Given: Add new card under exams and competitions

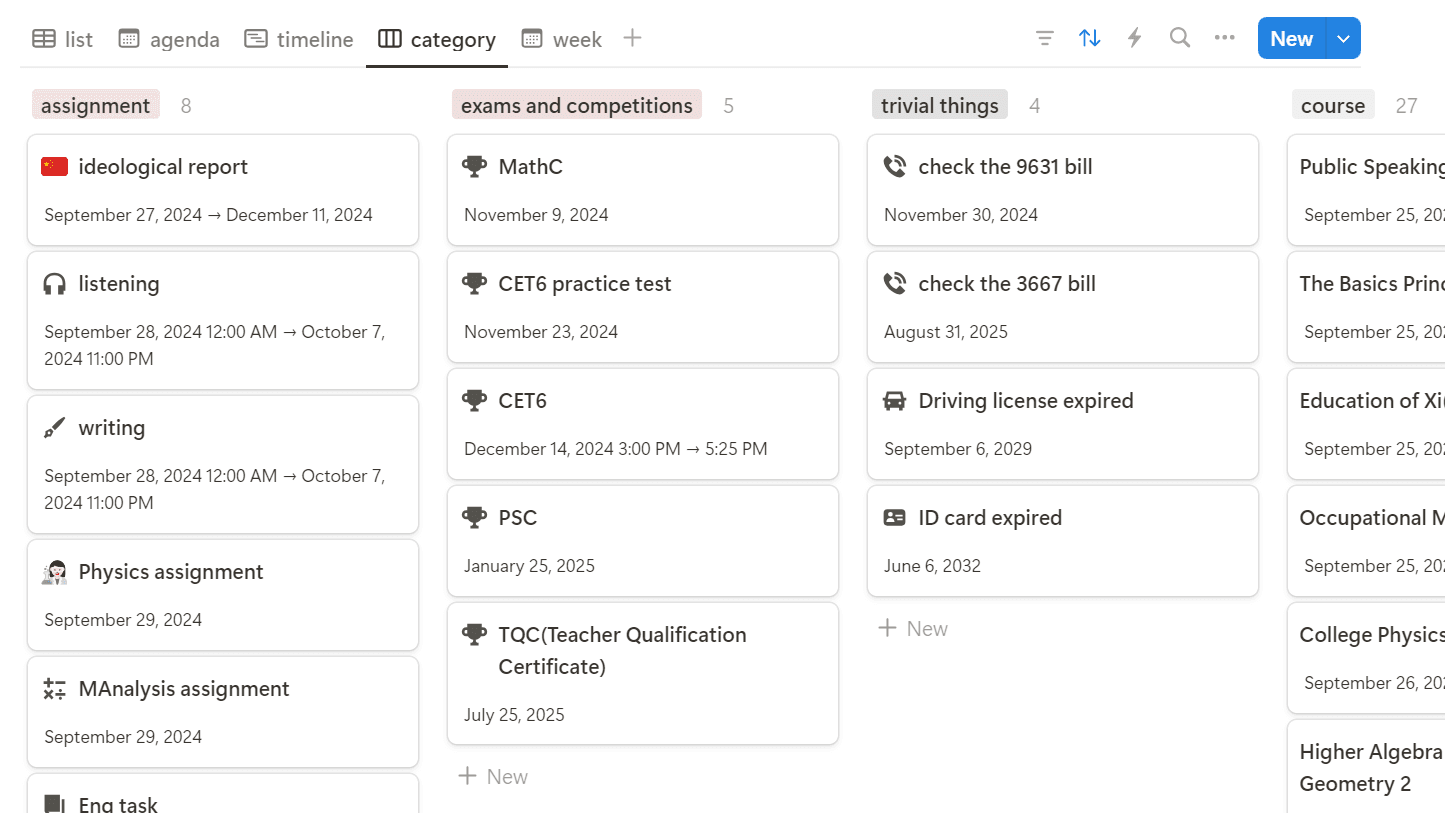Looking at the screenshot, I should coord(493,777).
